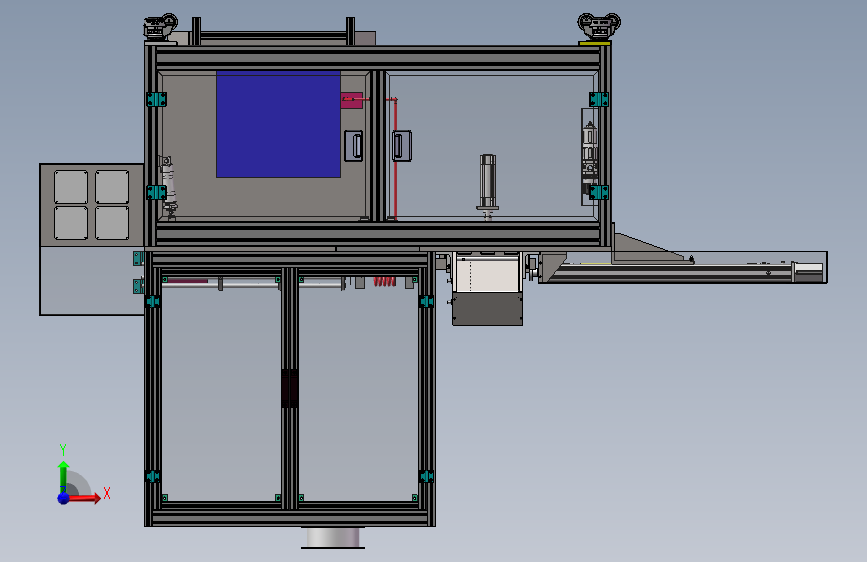Pick the vertical red pipe in the upper cabinet
867x562 pixels.
pyautogui.click(x=395, y=159)
